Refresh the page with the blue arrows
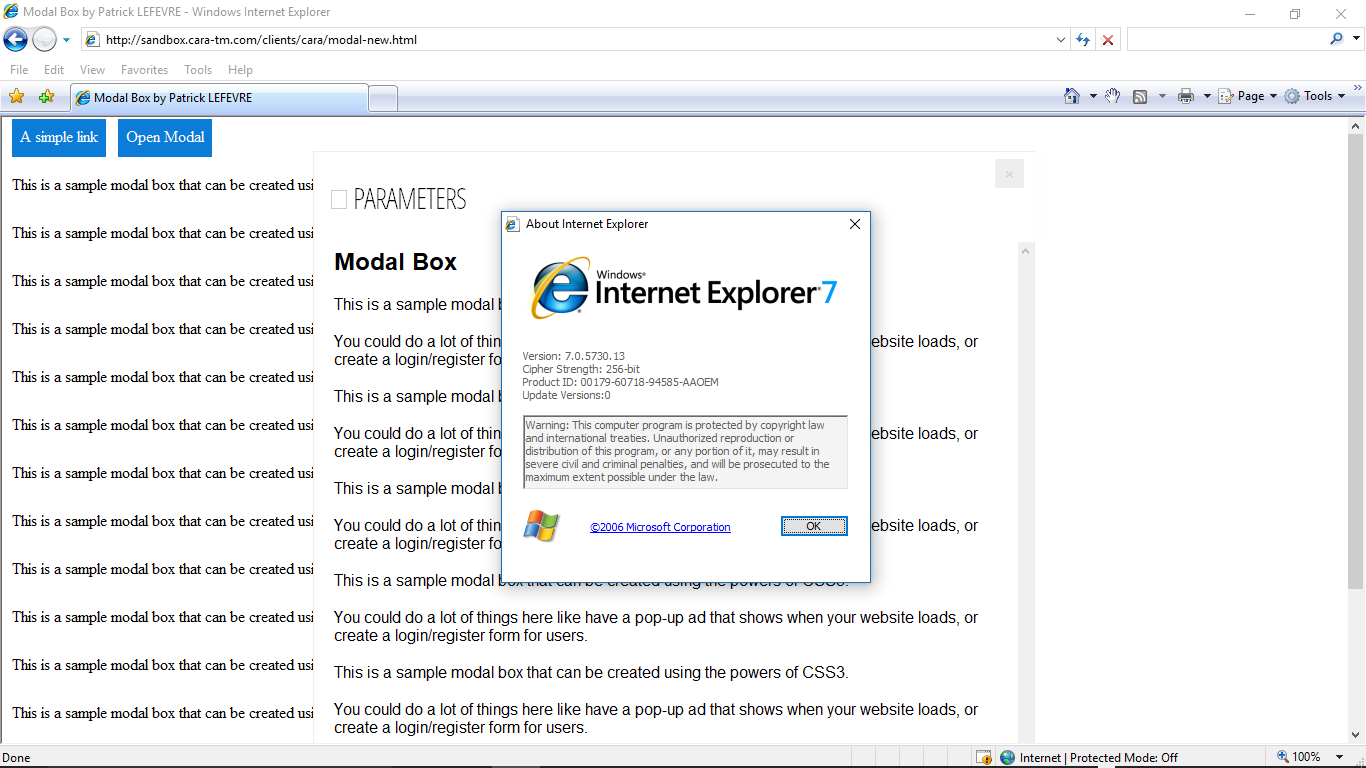1366x768 pixels. point(1083,40)
